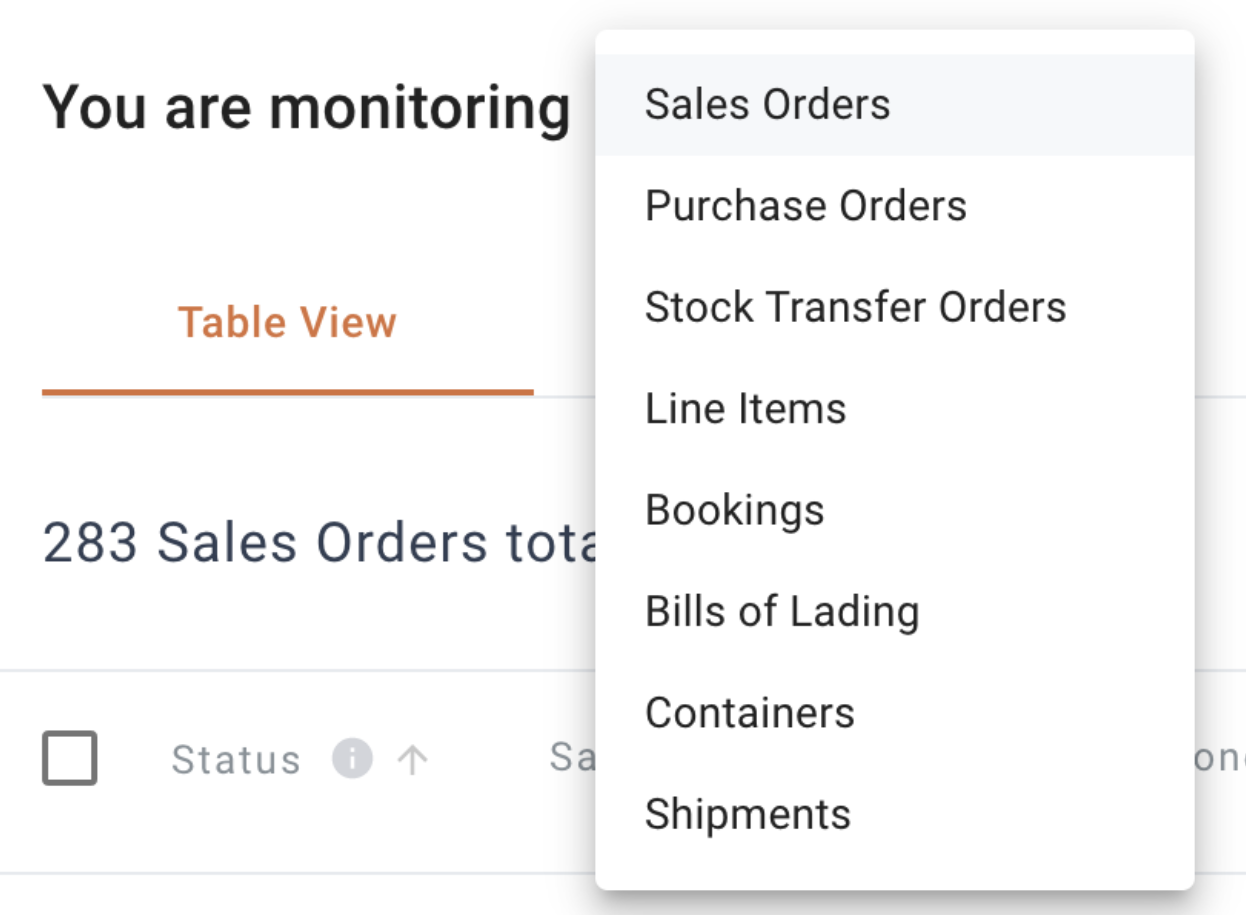This screenshot has width=1246, height=915.
Task: Click the cut-off column header at right edge
Action: pos(1220,758)
